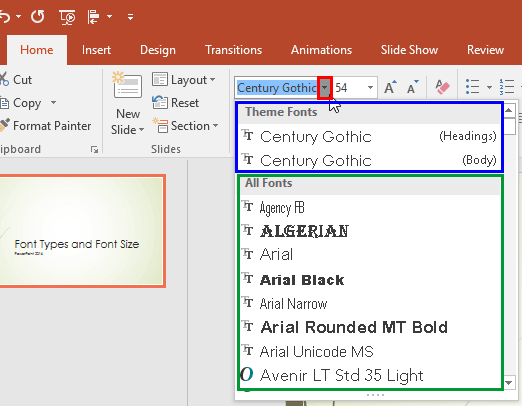
Task: Click the font size box showing 54
Action: 349,88
